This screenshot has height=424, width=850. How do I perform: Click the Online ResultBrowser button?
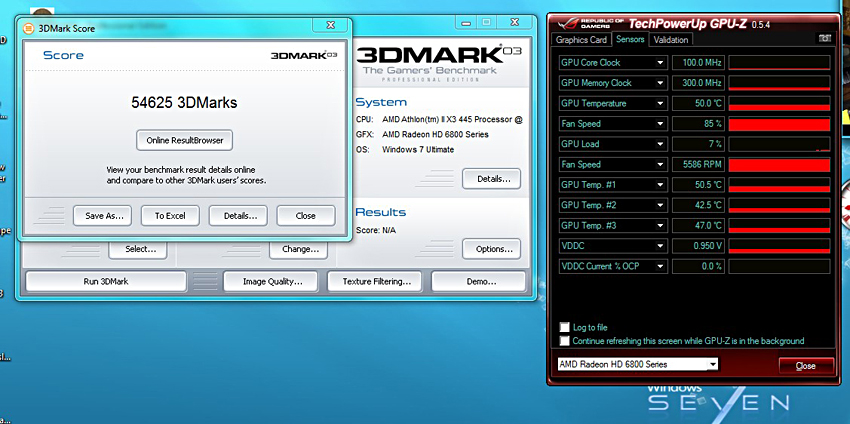pyautogui.click(x=184, y=140)
